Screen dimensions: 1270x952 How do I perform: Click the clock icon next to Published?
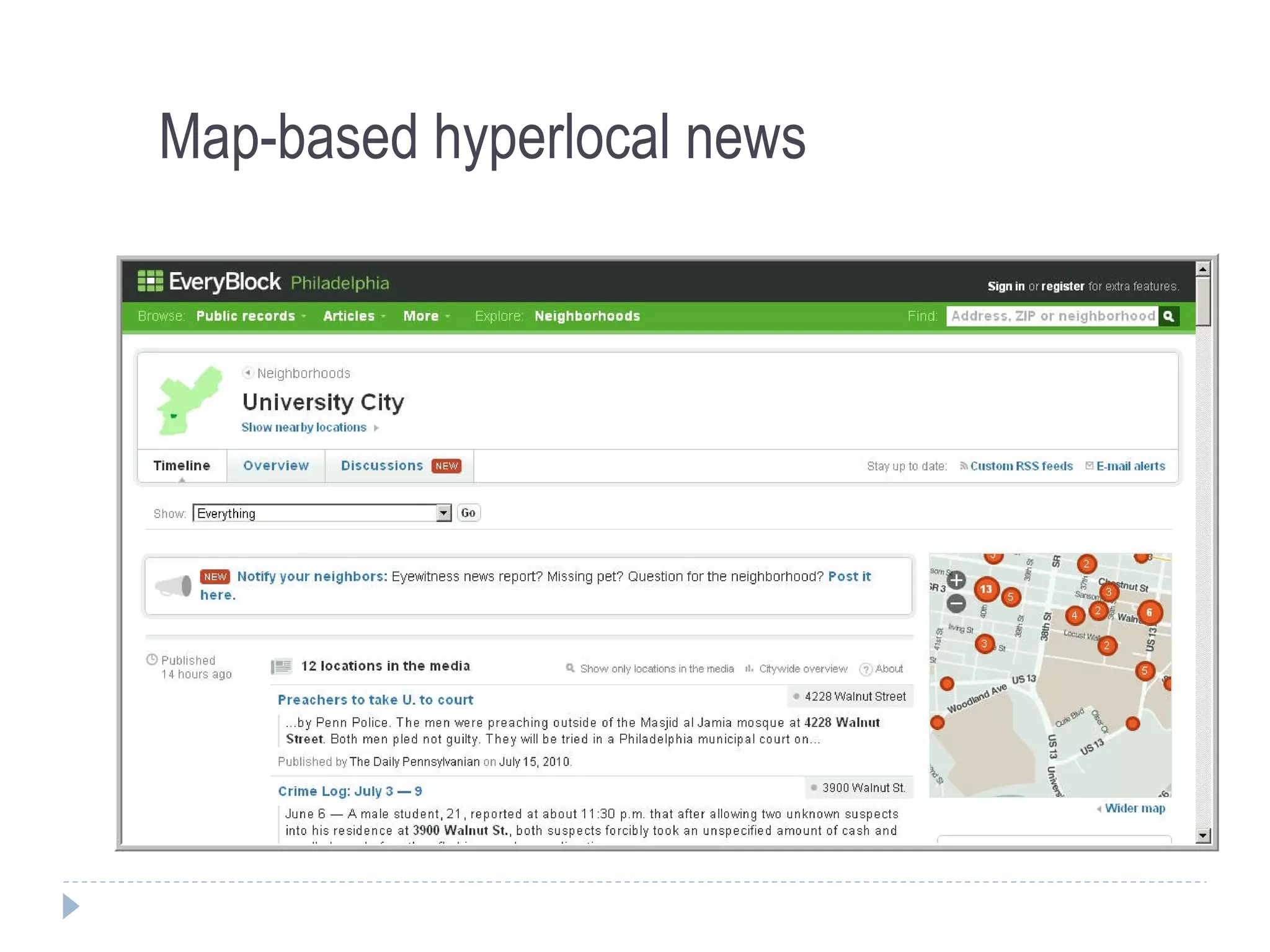pos(152,659)
